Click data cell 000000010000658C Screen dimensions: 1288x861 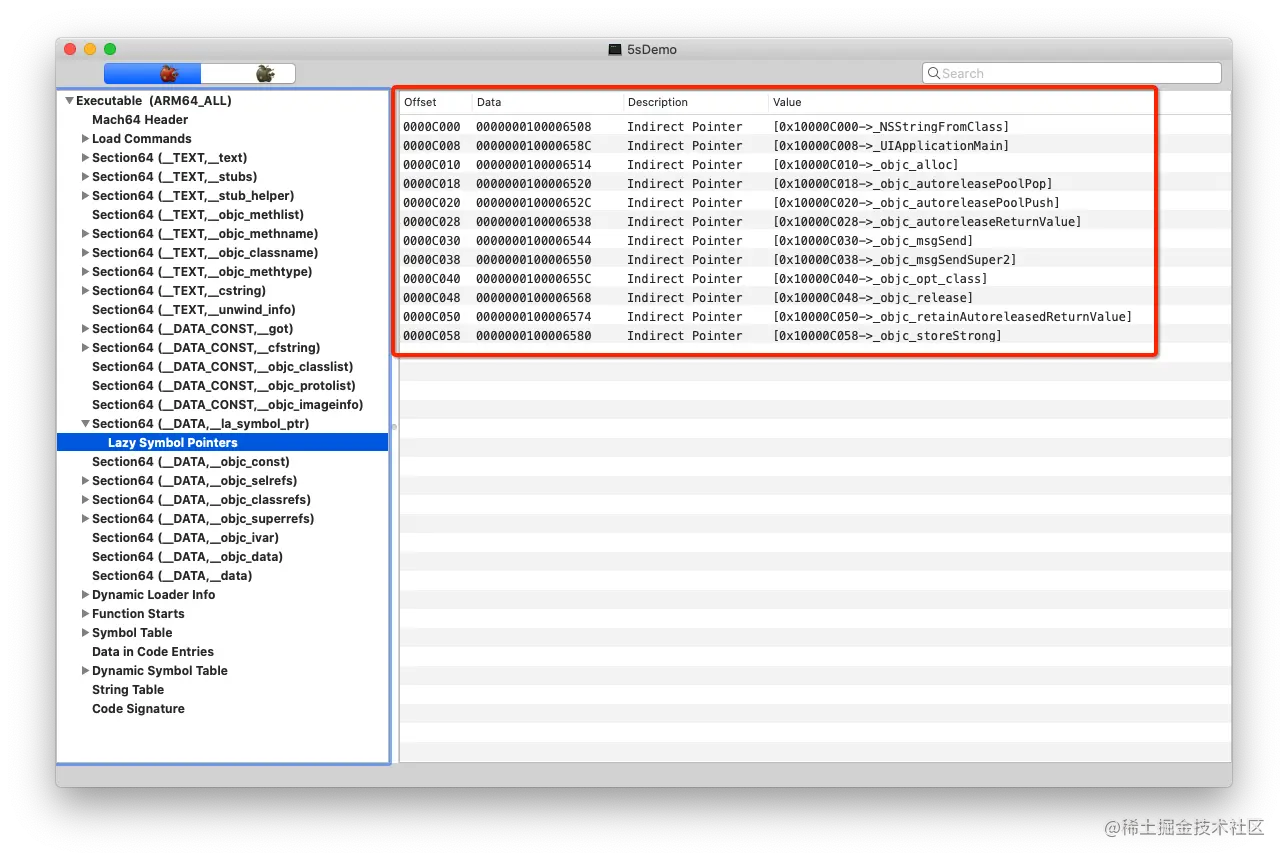click(534, 146)
